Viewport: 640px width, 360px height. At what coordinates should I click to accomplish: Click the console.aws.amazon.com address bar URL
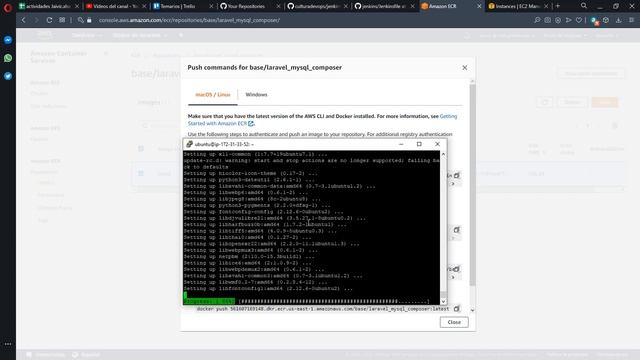pos(189,20)
